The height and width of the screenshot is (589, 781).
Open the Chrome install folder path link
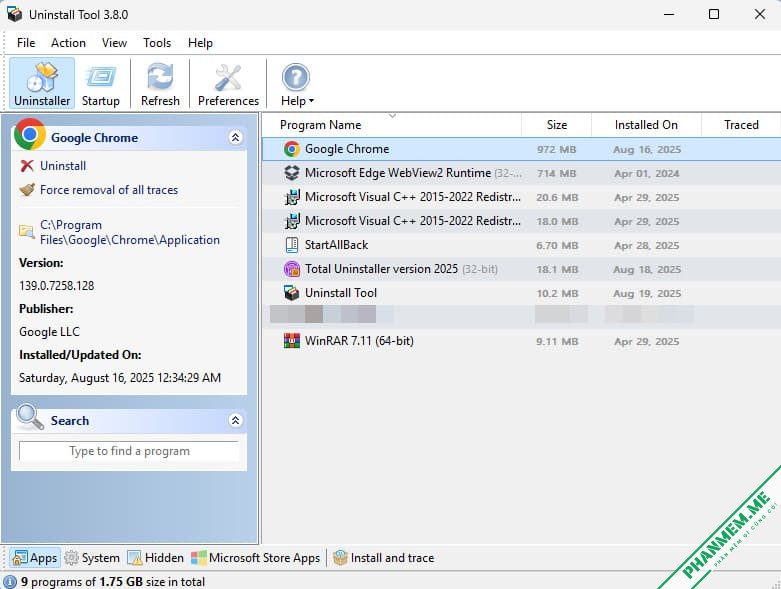130,233
